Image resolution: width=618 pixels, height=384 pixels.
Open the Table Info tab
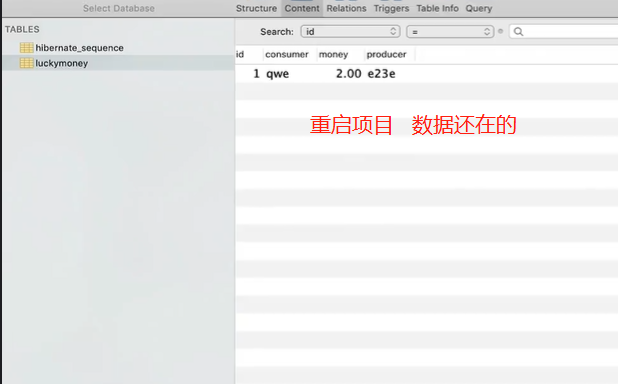437,8
